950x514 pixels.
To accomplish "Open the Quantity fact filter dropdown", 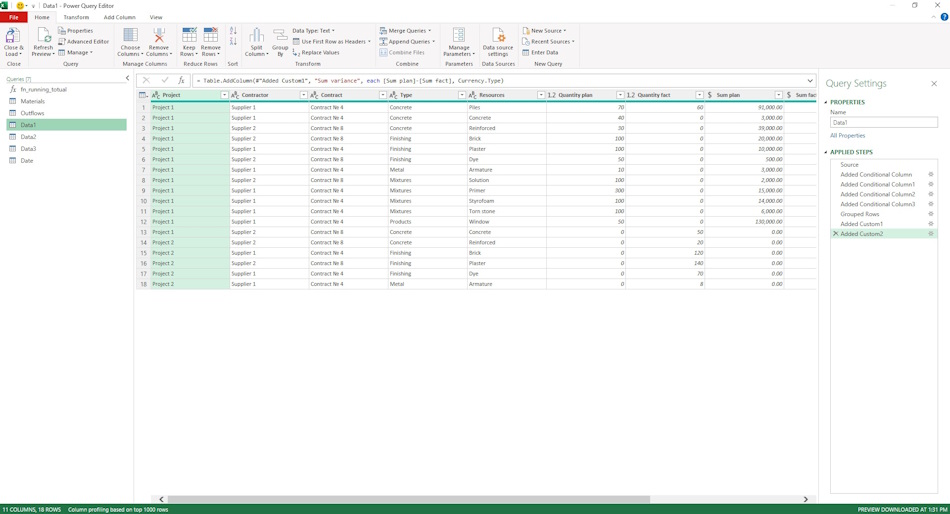I will tap(699, 95).
